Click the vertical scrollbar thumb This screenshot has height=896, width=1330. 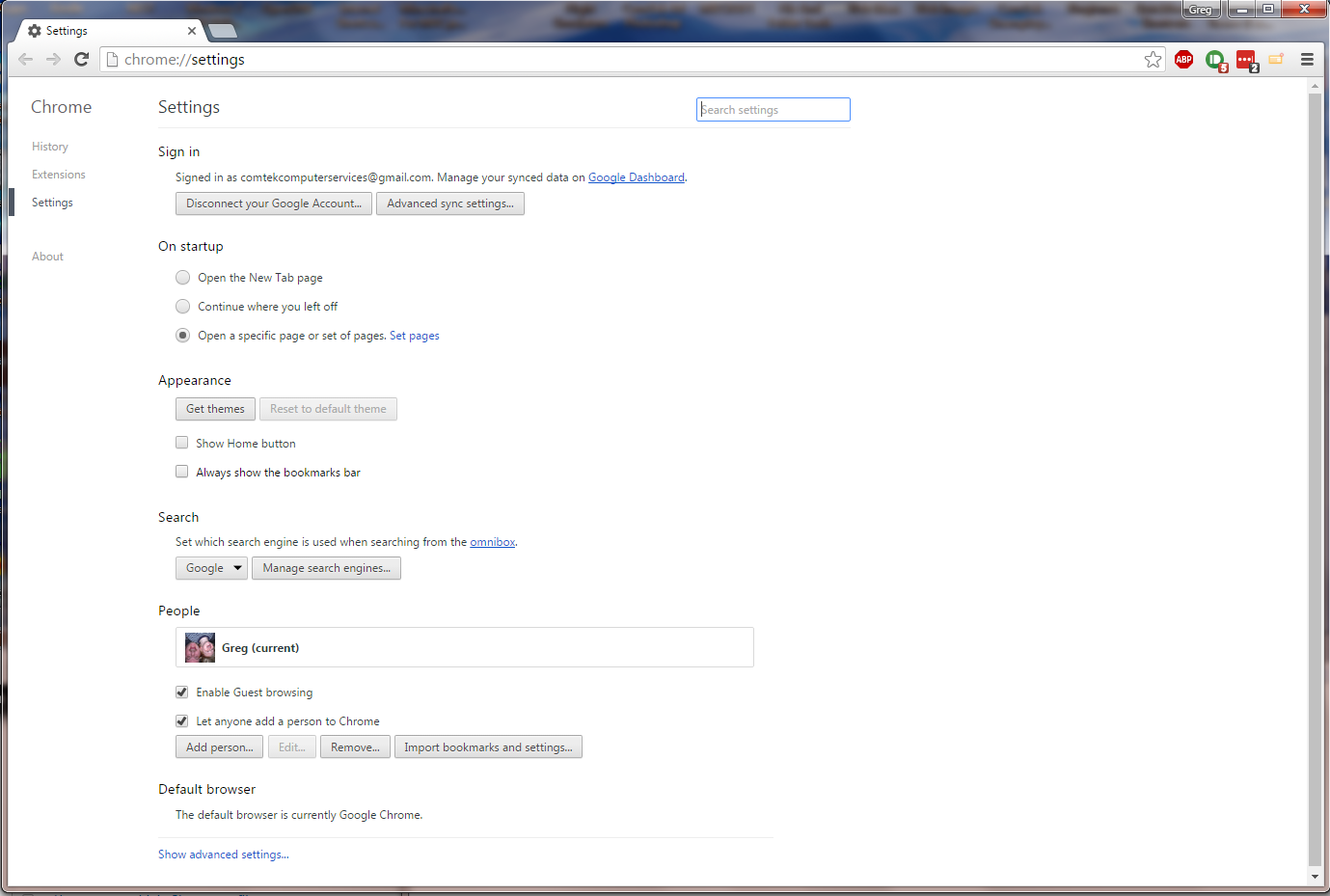1315,479
